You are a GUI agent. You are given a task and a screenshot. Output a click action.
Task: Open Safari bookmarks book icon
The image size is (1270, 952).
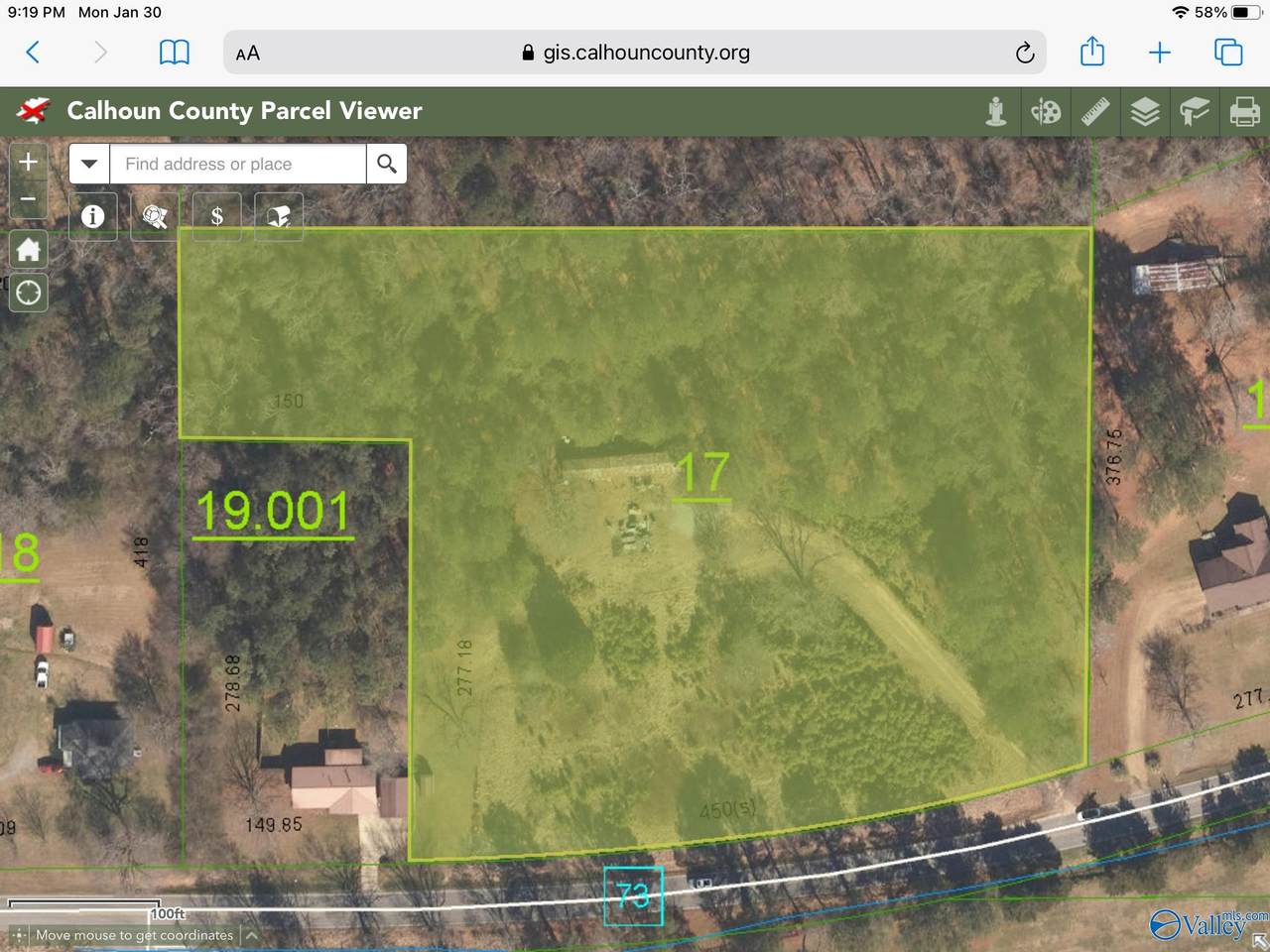point(175,53)
